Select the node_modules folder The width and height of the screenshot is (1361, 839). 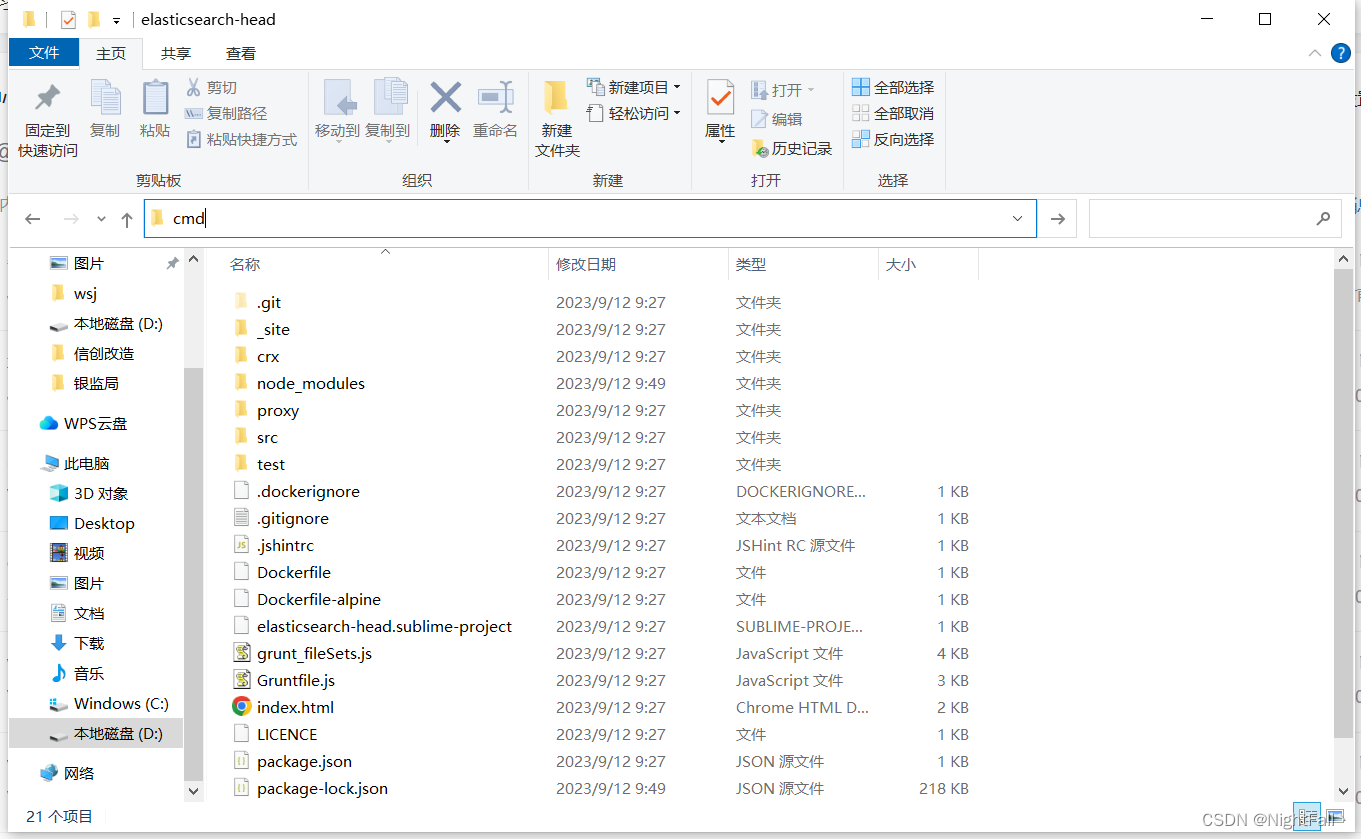tap(310, 383)
